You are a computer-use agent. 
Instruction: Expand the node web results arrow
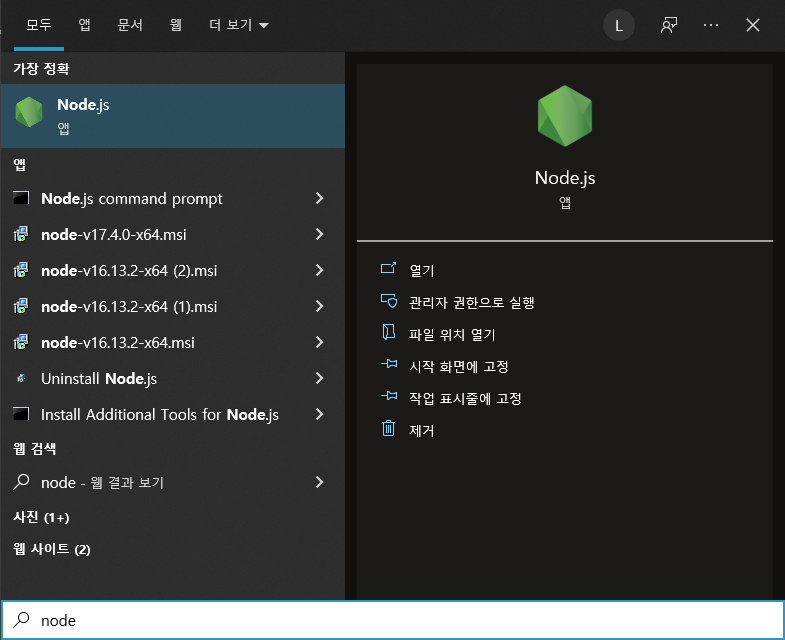click(319, 482)
